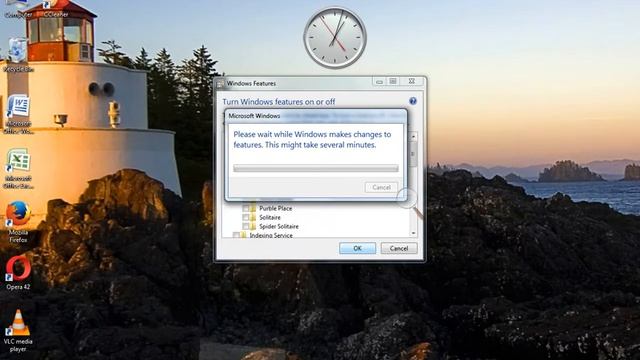Select the Purble Place list entry
The width and height of the screenshot is (640, 360).
click(x=276, y=208)
